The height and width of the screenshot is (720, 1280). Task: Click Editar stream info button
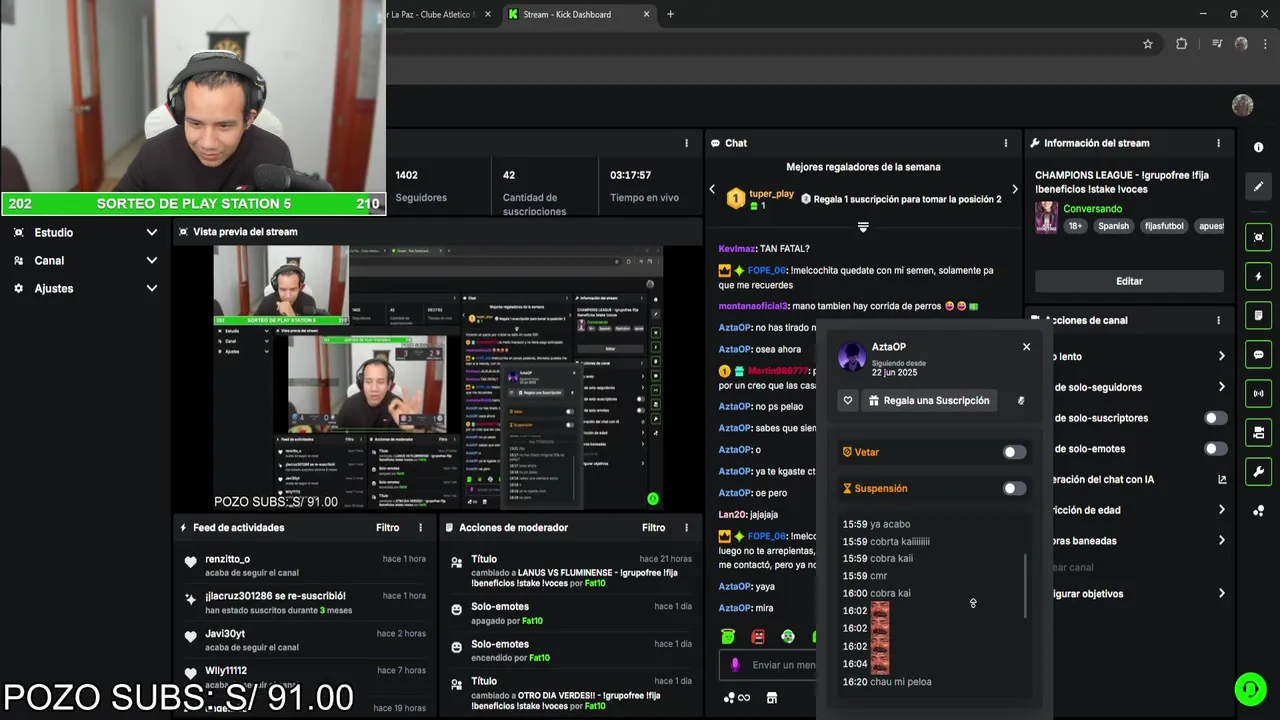click(1129, 281)
